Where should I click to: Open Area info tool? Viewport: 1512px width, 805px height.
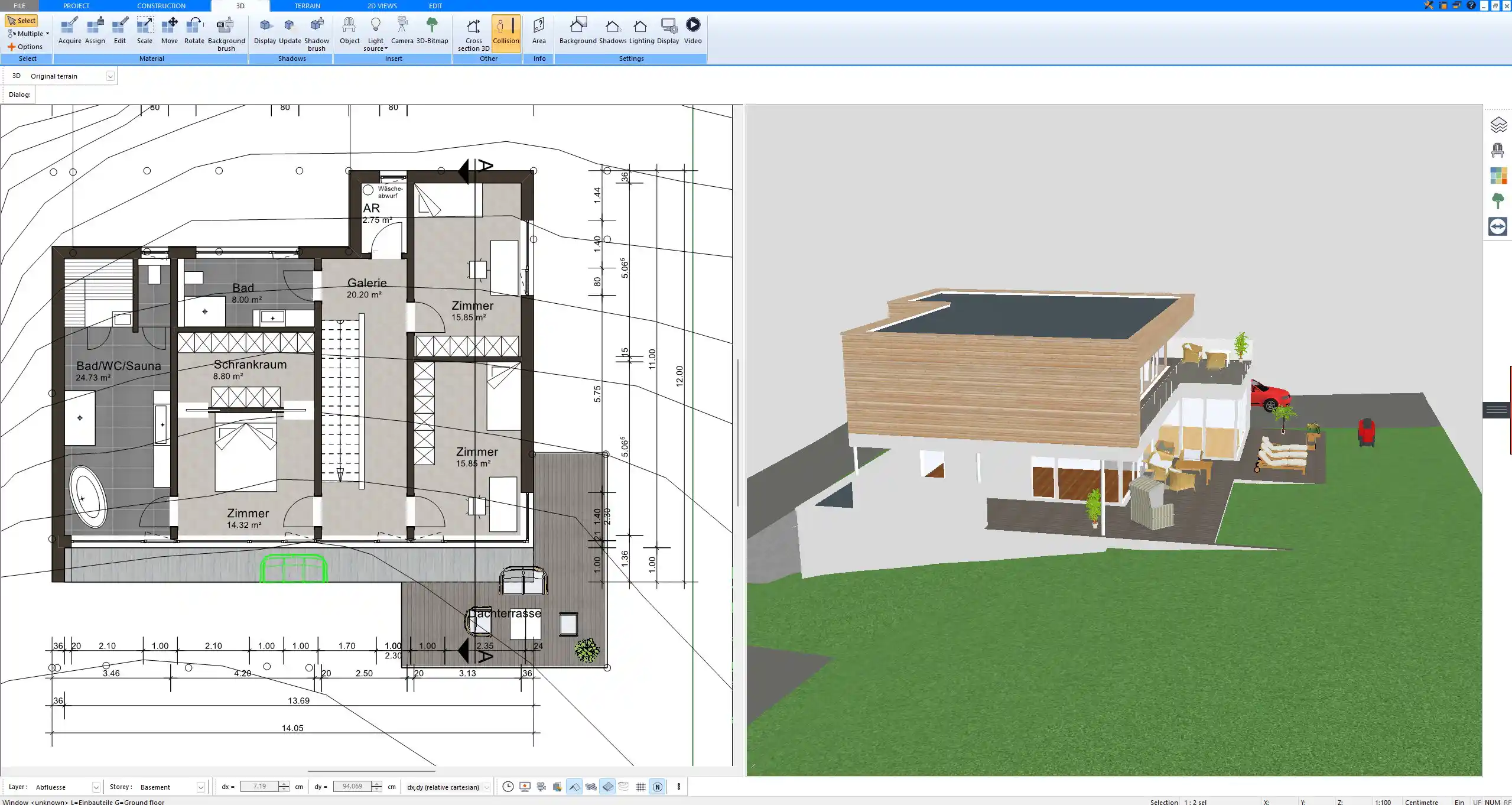tap(539, 31)
